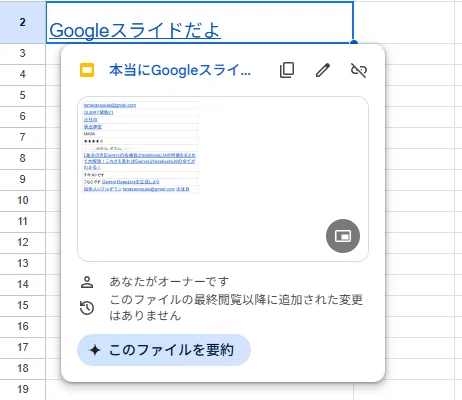
Task: Select row header 15
Action: coord(23,305)
